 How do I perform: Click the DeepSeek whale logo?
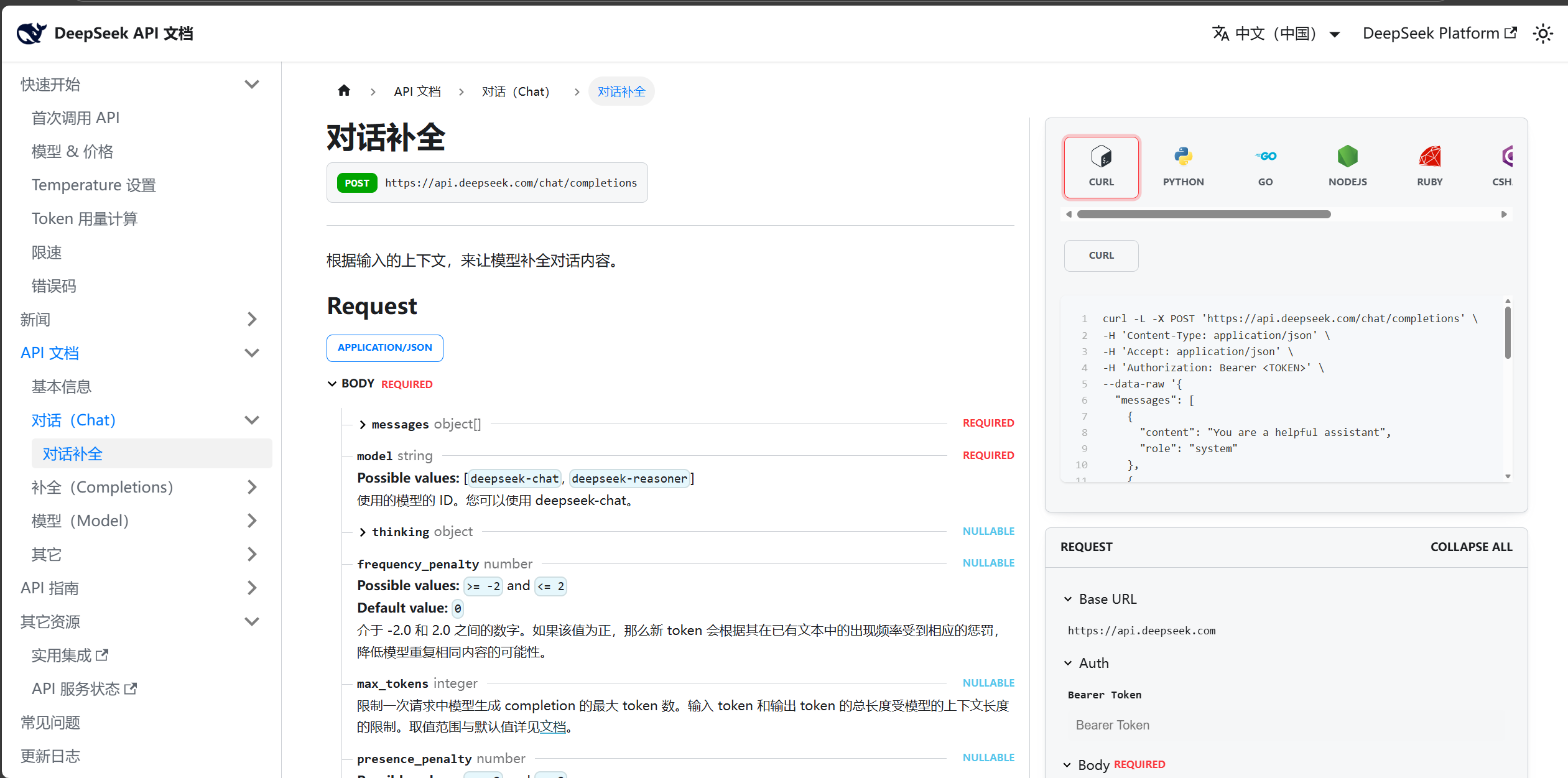click(31, 33)
